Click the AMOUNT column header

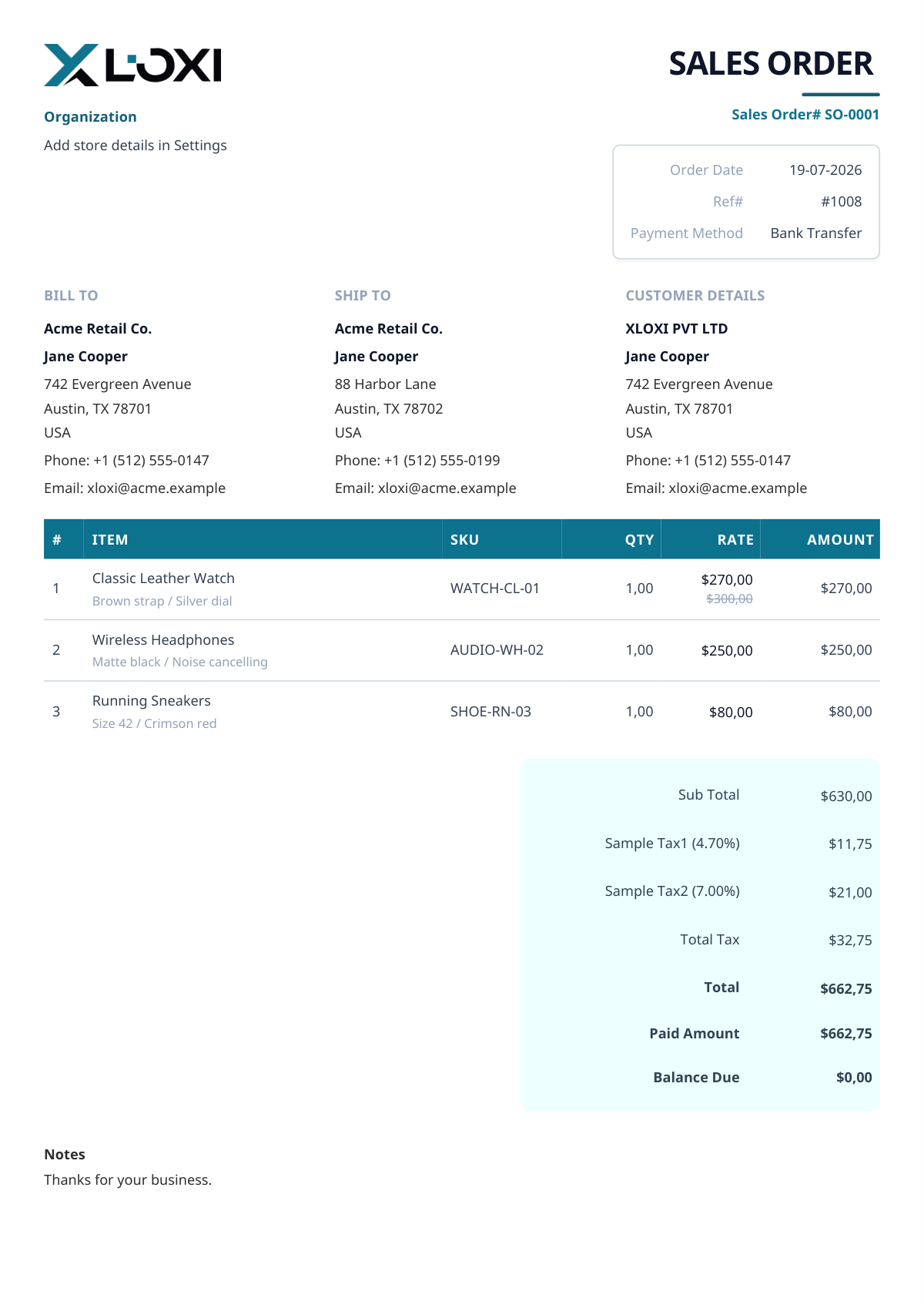coord(840,540)
